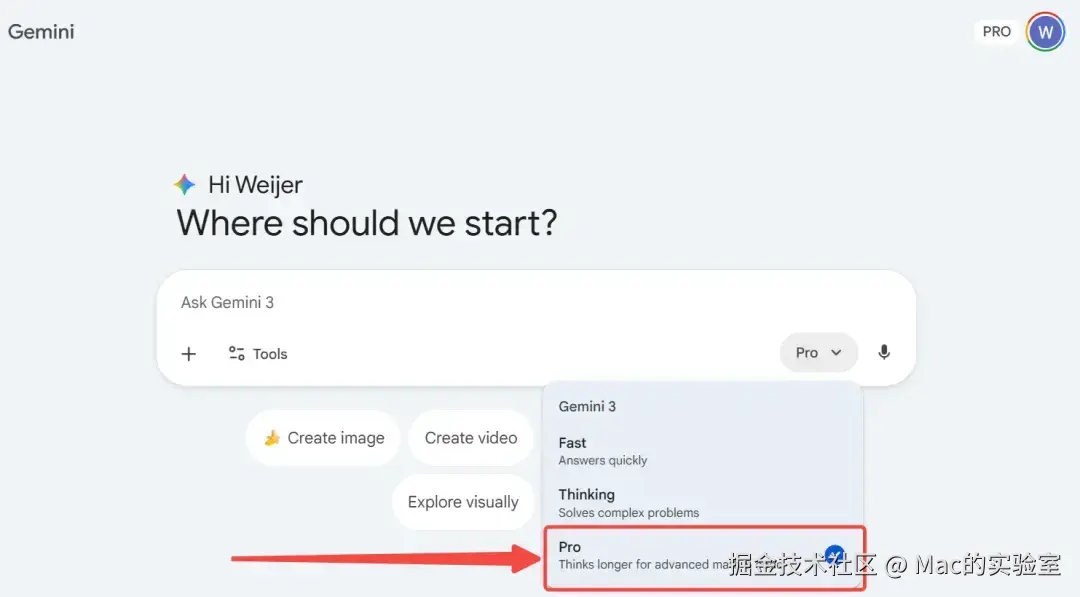This screenshot has height=597, width=1080.
Task: Click the Gemini sparkle icon beside greeting
Action: 185,185
